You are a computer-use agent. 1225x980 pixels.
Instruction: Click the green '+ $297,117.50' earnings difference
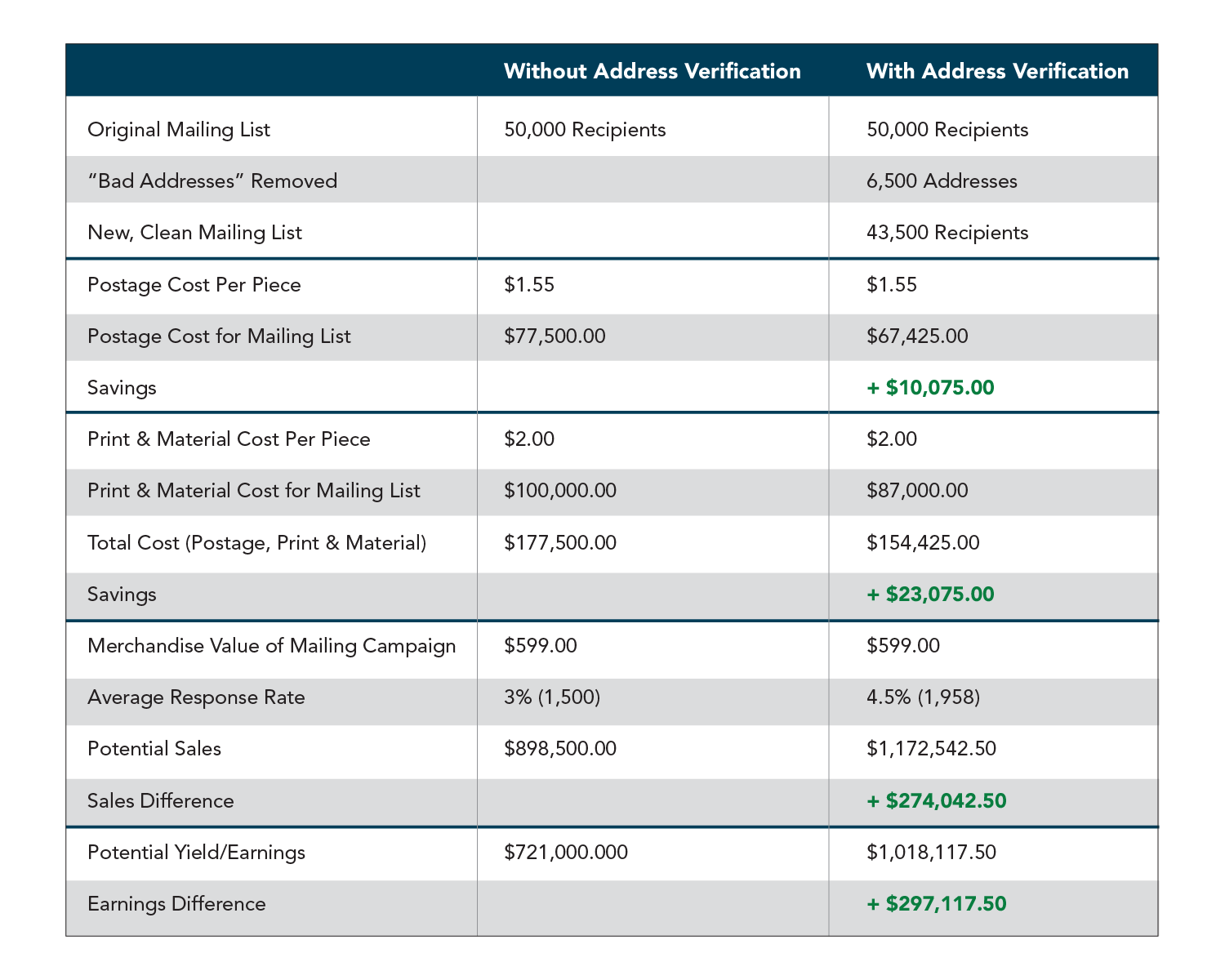coord(936,904)
